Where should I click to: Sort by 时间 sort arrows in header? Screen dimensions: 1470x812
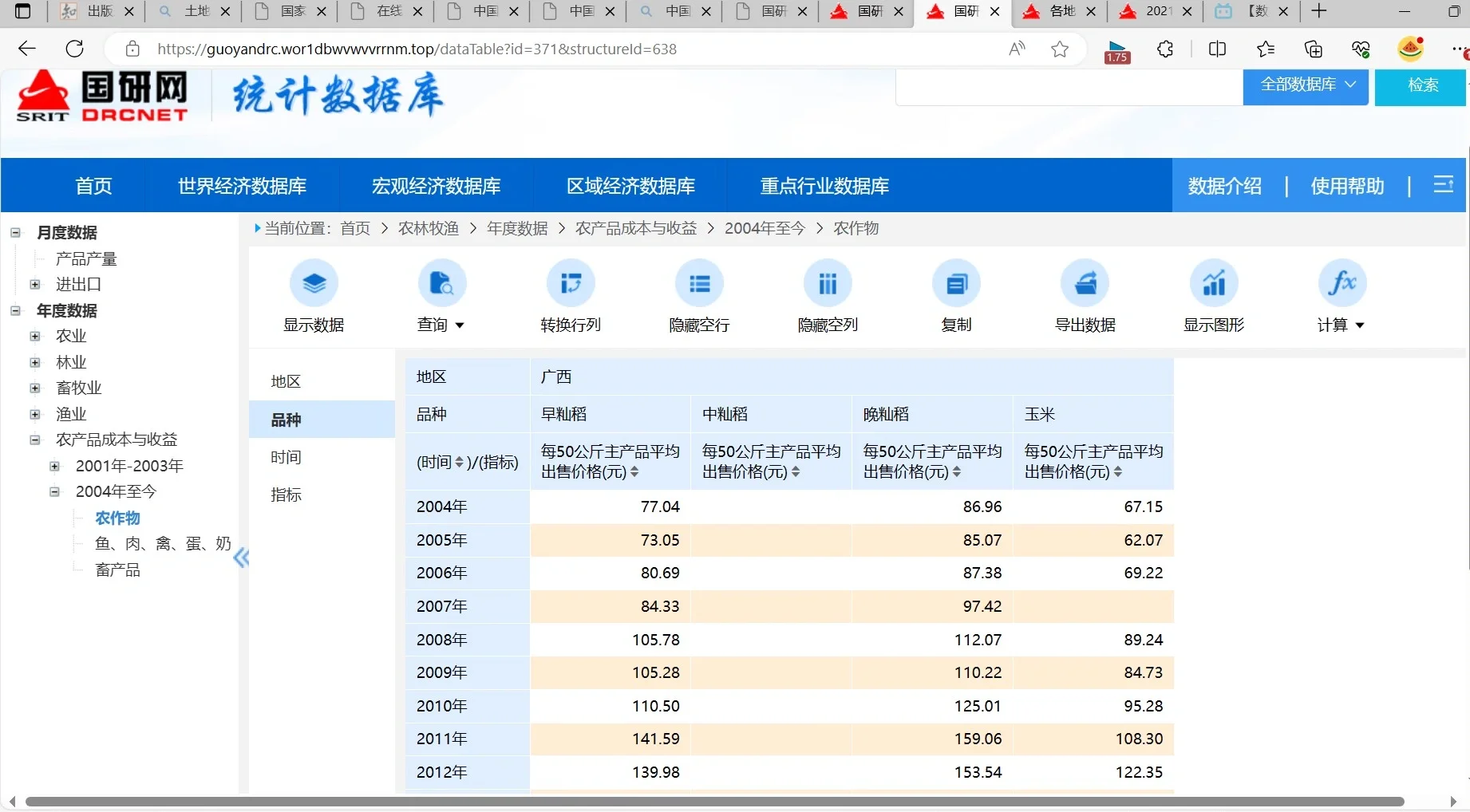459,462
